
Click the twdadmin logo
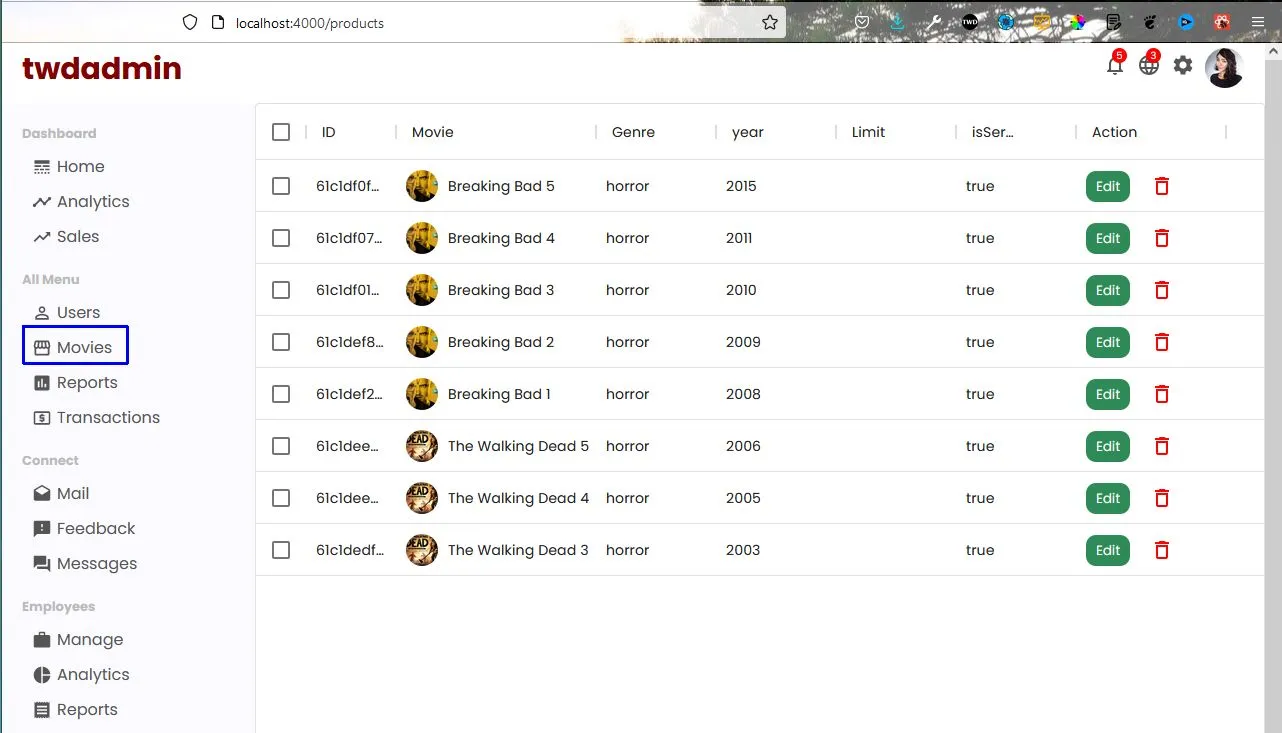(102, 68)
